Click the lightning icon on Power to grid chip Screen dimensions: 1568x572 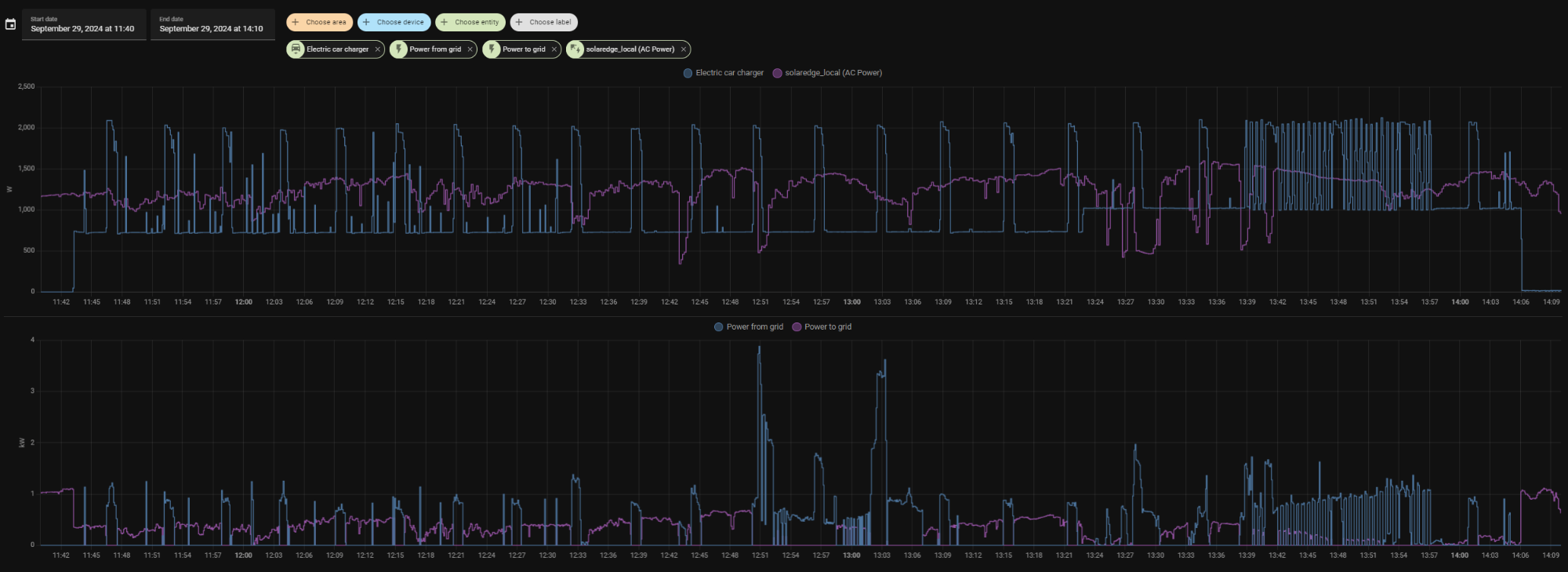(492, 49)
